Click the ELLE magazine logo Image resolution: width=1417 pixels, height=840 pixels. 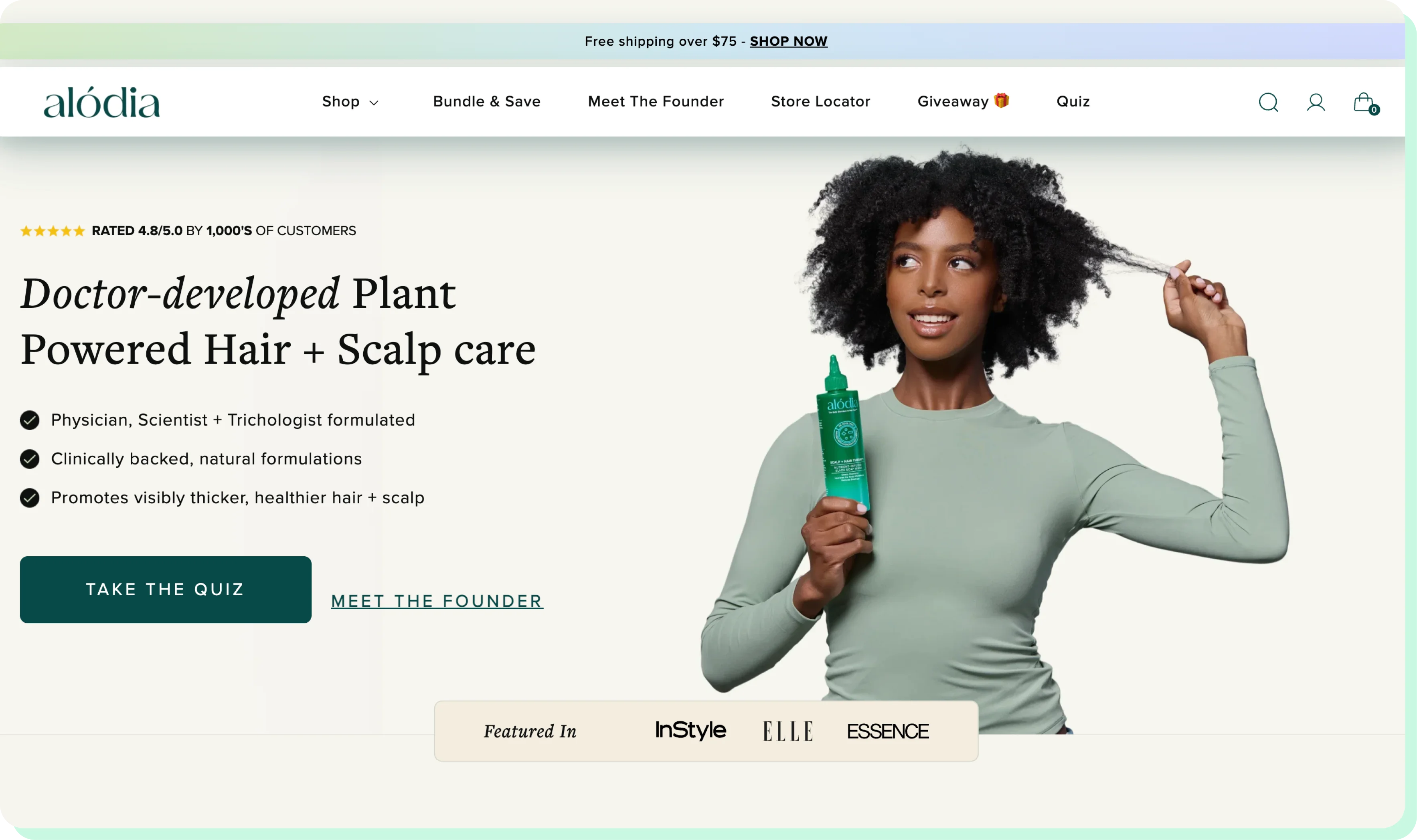(788, 731)
